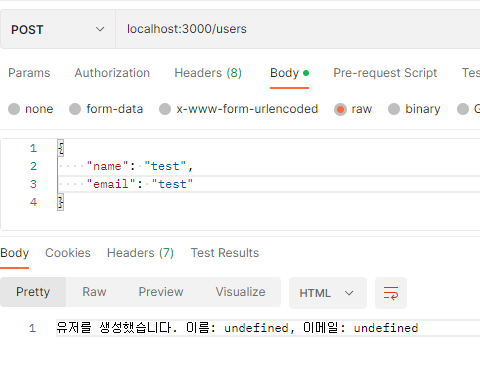Open the Pre-request Script tab

point(385,73)
